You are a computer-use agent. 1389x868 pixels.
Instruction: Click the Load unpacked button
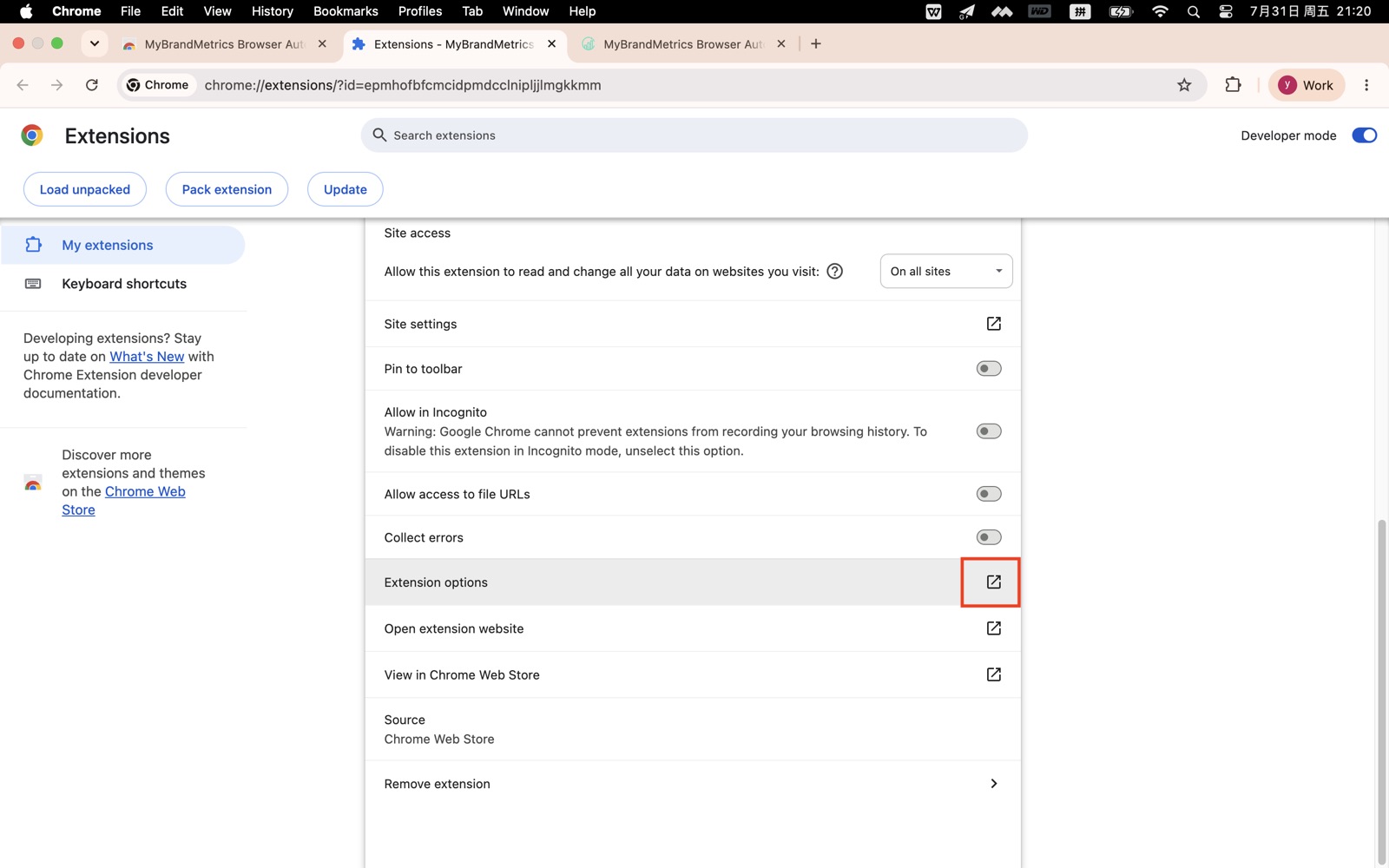point(85,189)
